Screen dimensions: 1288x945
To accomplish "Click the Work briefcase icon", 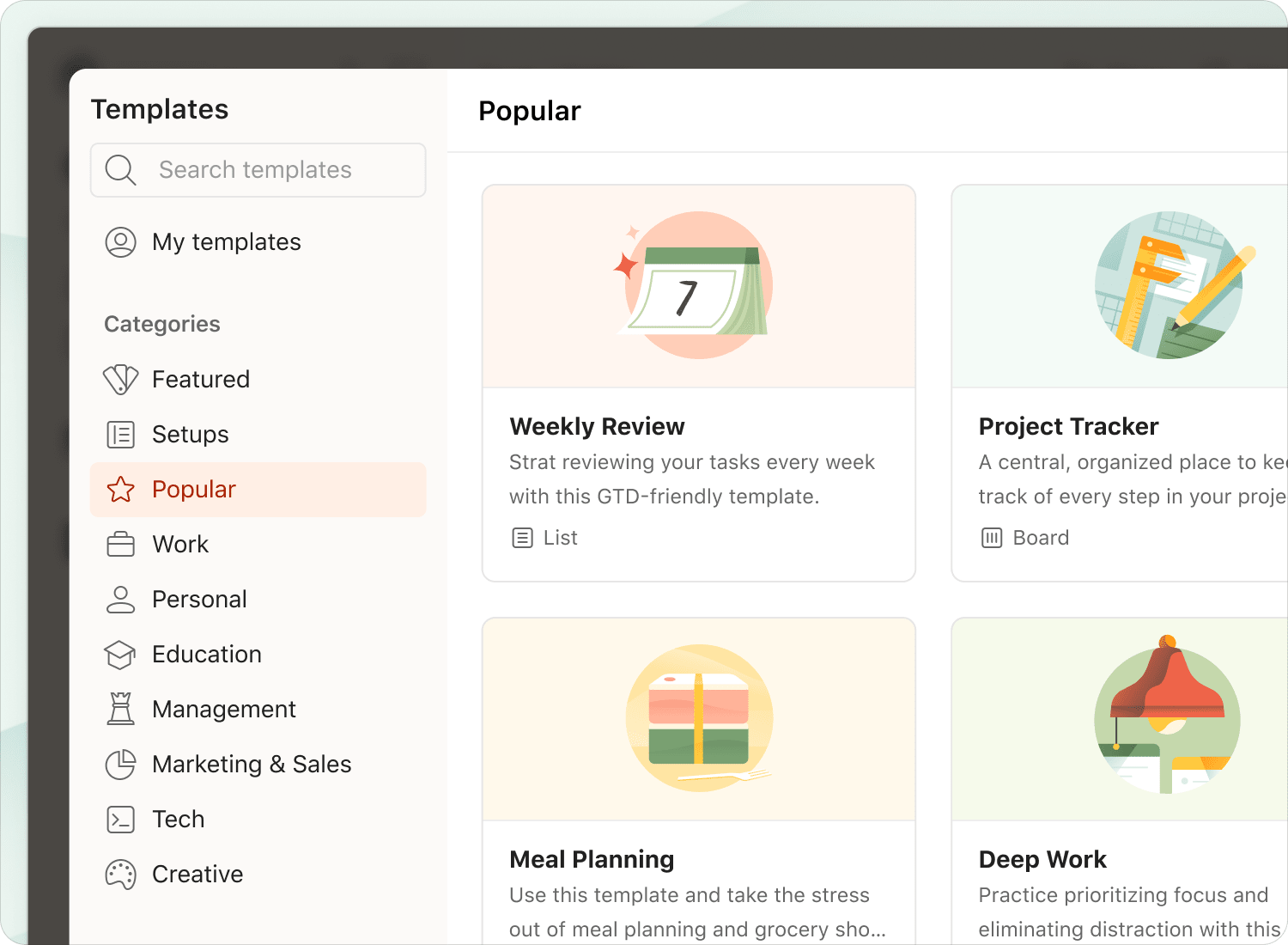I will point(120,545).
